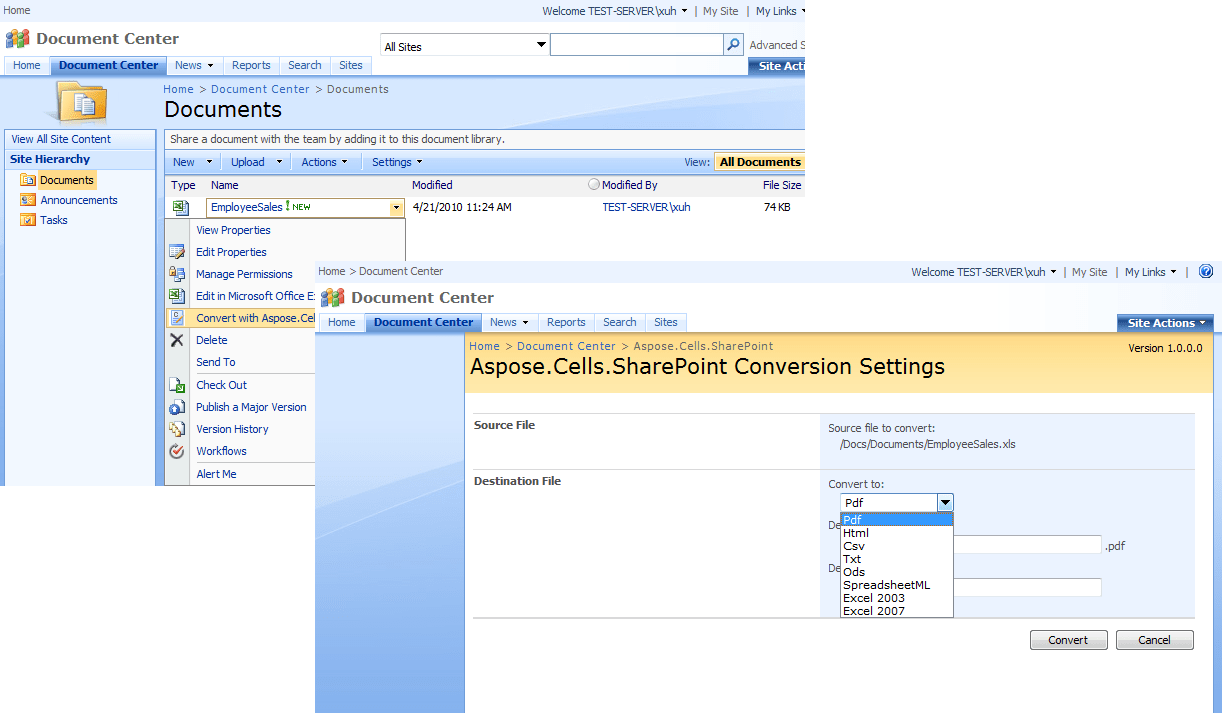The image size is (1222, 713).
Task: Click the Publish a Major Version icon
Action: click(177, 407)
